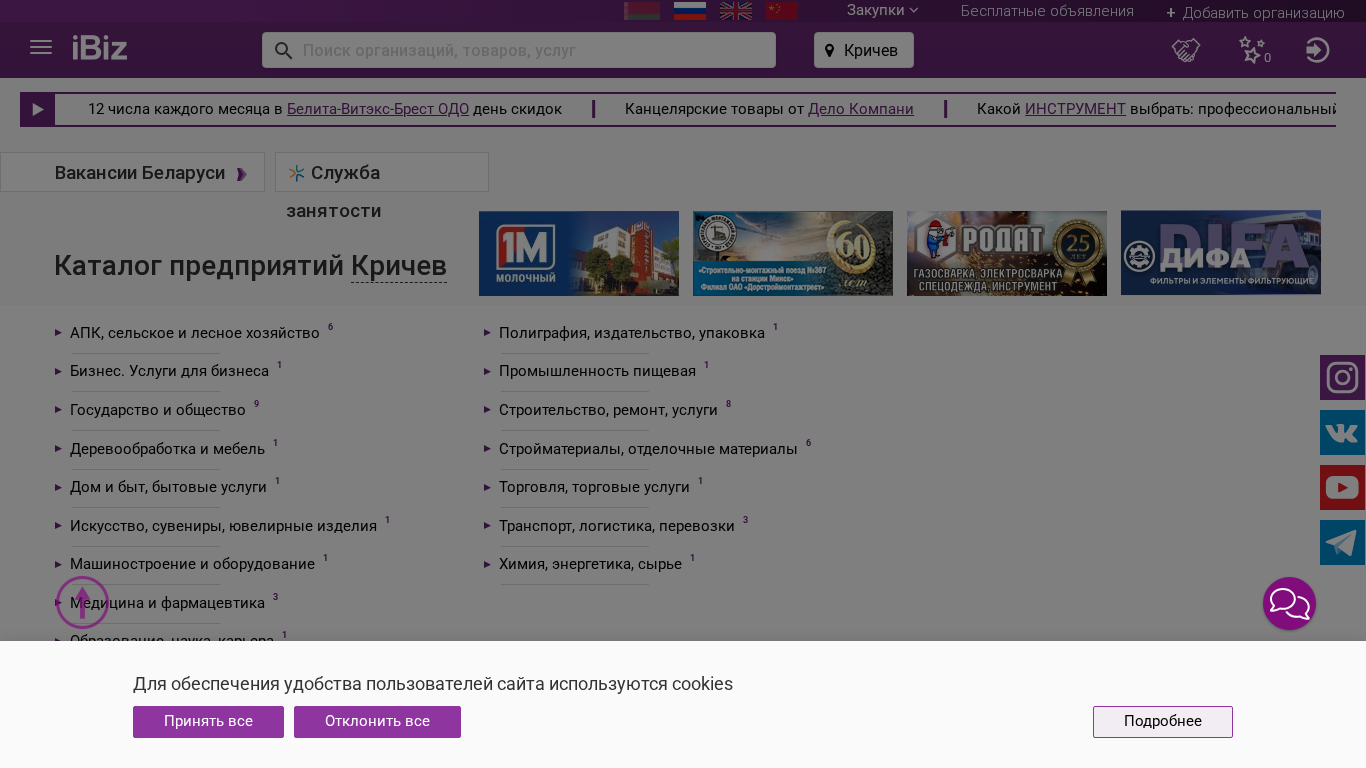Open the hamburger menu icon

point(41,48)
